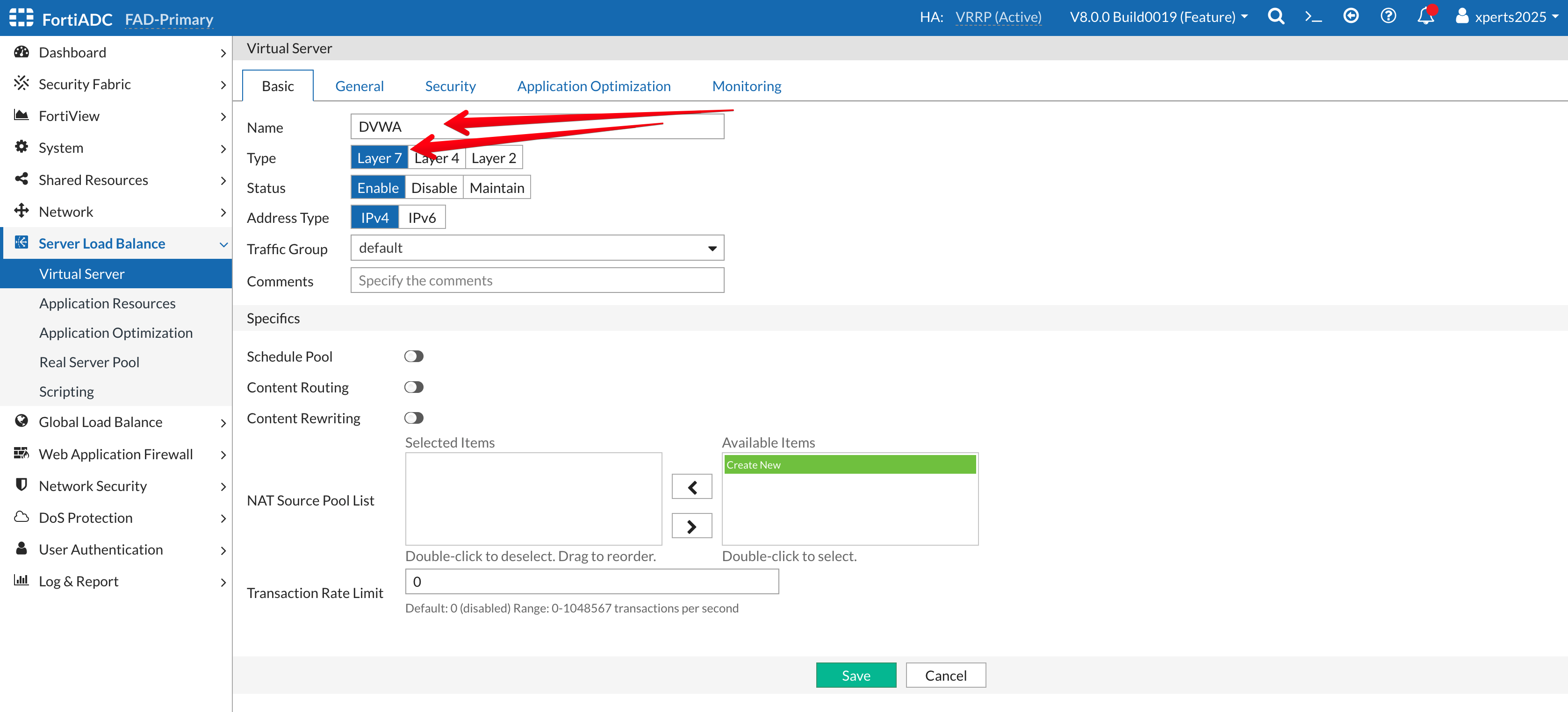This screenshot has width=1568, height=712.
Task: Turn on the Content Routing switch
Action: click(413, 387)
